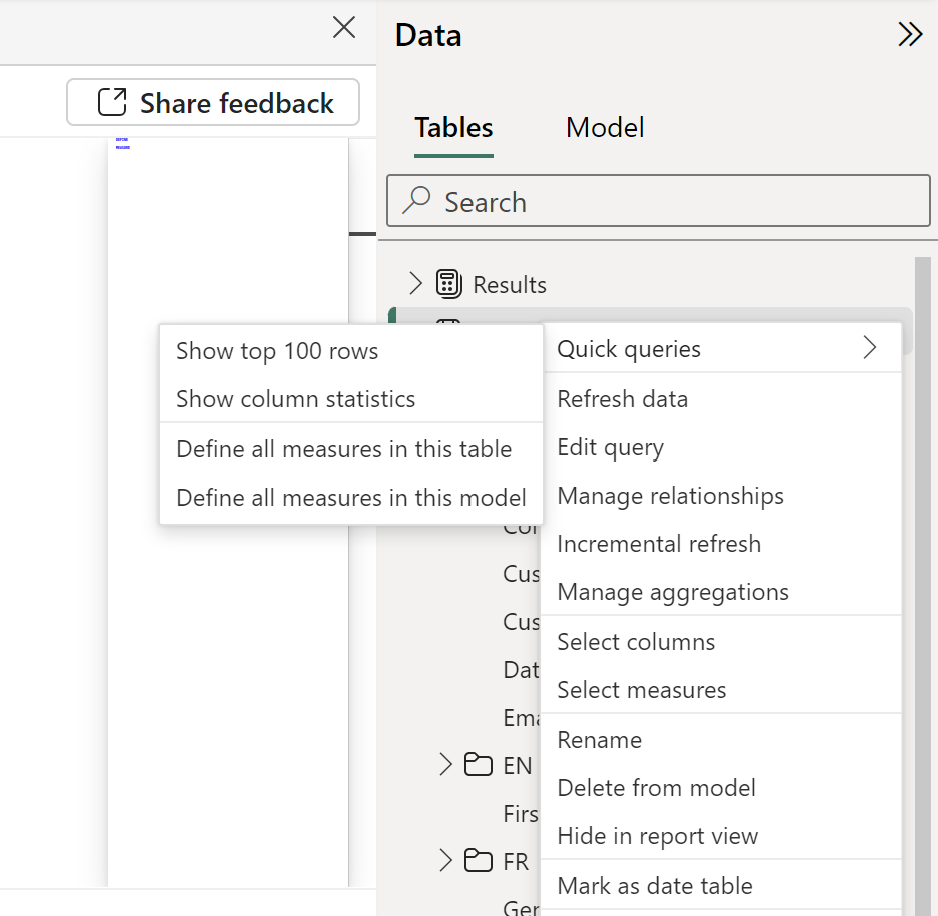Close the panel with the X icon
This screenshot has height=916, width=938.
(x=344, y=28)
